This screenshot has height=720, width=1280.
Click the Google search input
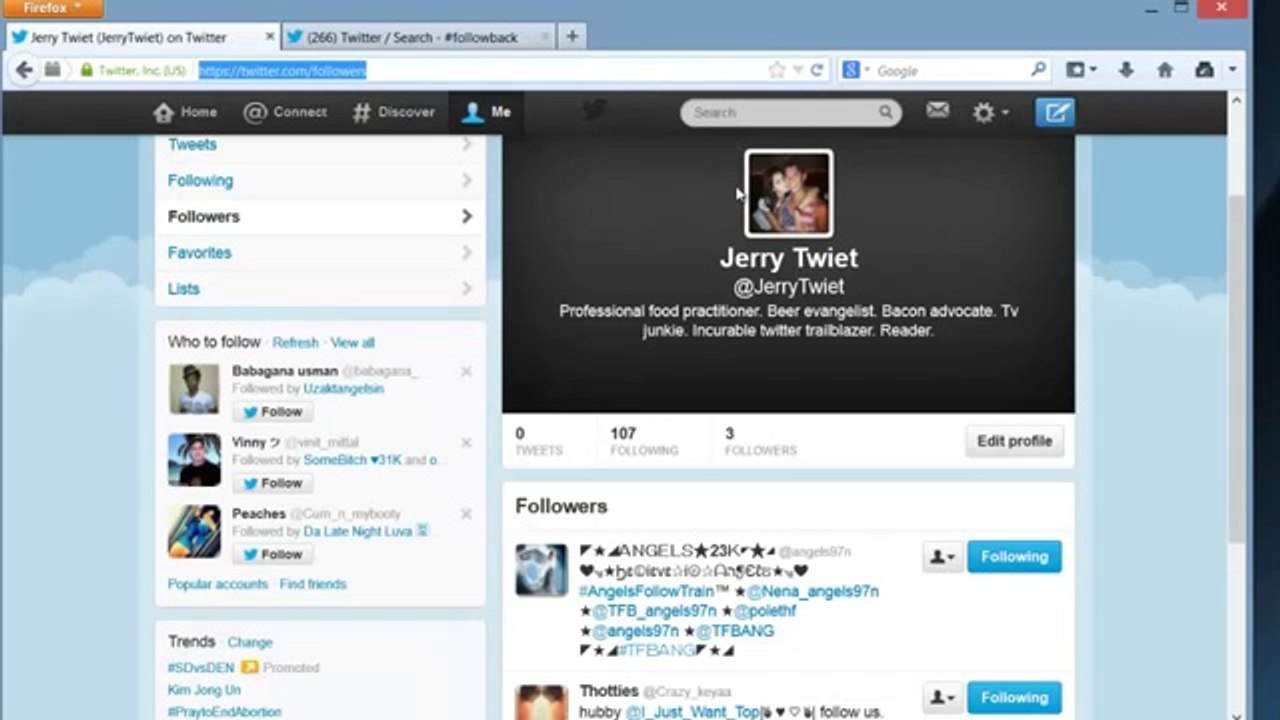[950, 70]
